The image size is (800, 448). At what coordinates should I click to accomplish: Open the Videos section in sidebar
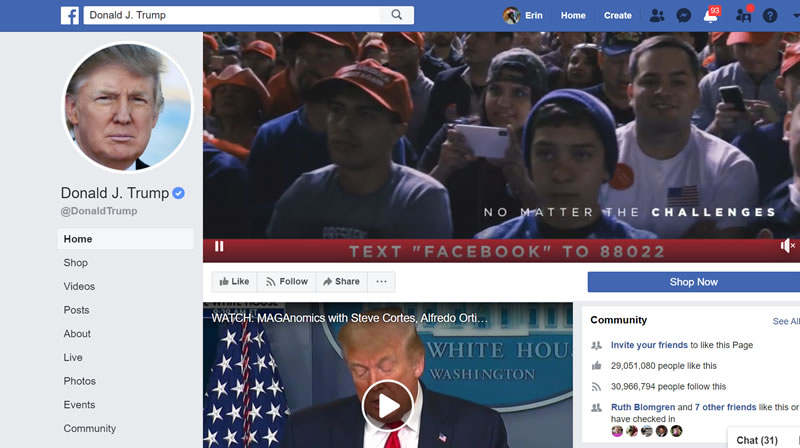[79, 286]
